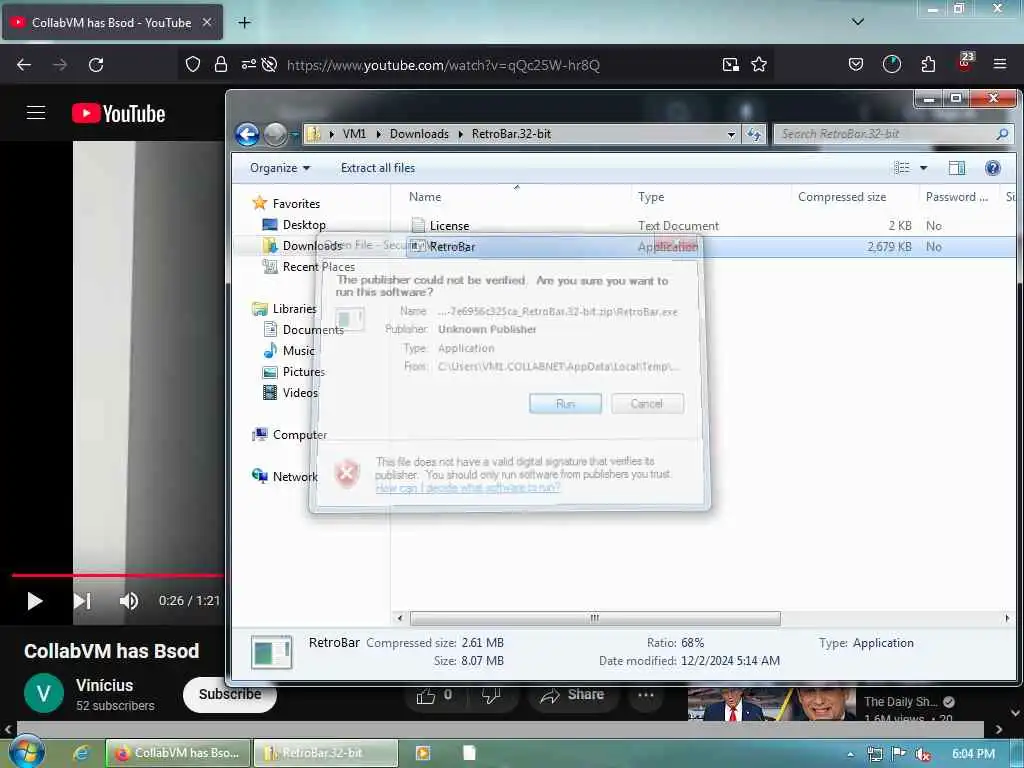Click muted volume tray icon
The width and height of the screenshot is (1024, 768).
[923, 754]
